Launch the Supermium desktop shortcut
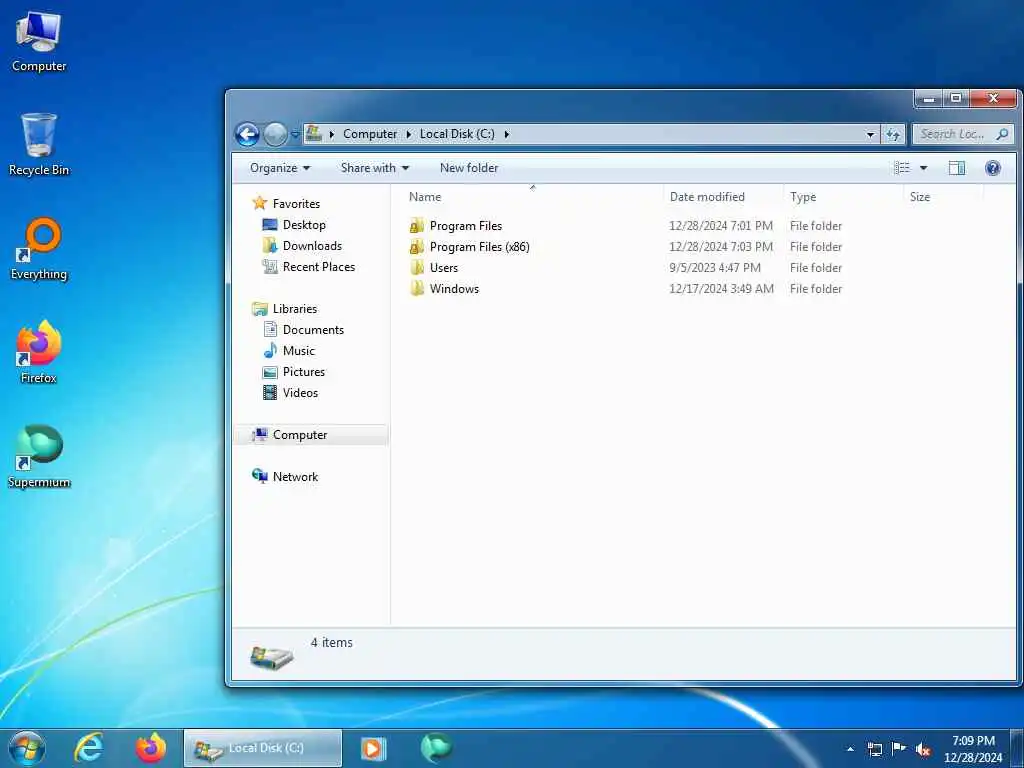The height and width of the screenshot is (768, 1024). [x=39, y=456]
